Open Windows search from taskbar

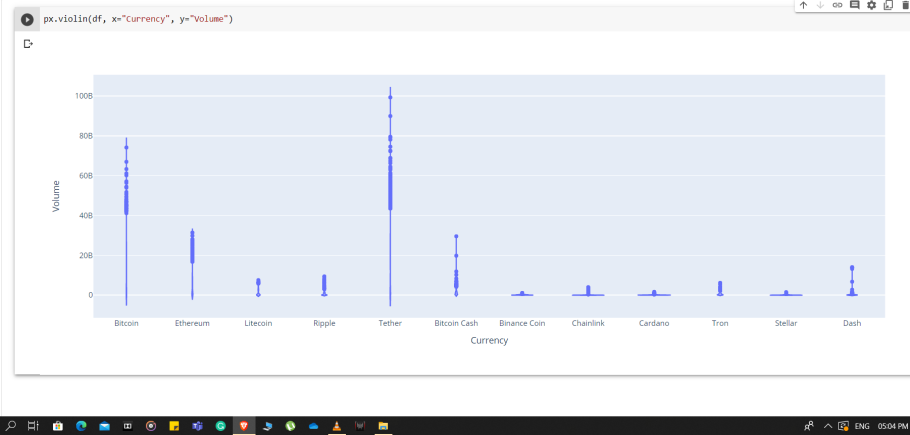[11, 426]
